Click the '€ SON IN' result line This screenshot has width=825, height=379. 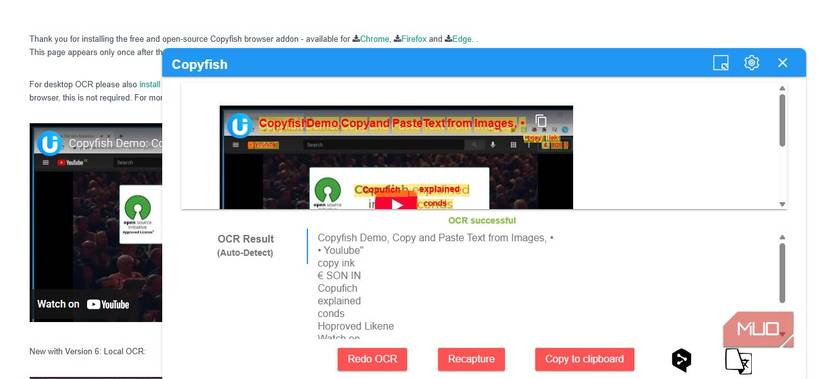point(339,276)
